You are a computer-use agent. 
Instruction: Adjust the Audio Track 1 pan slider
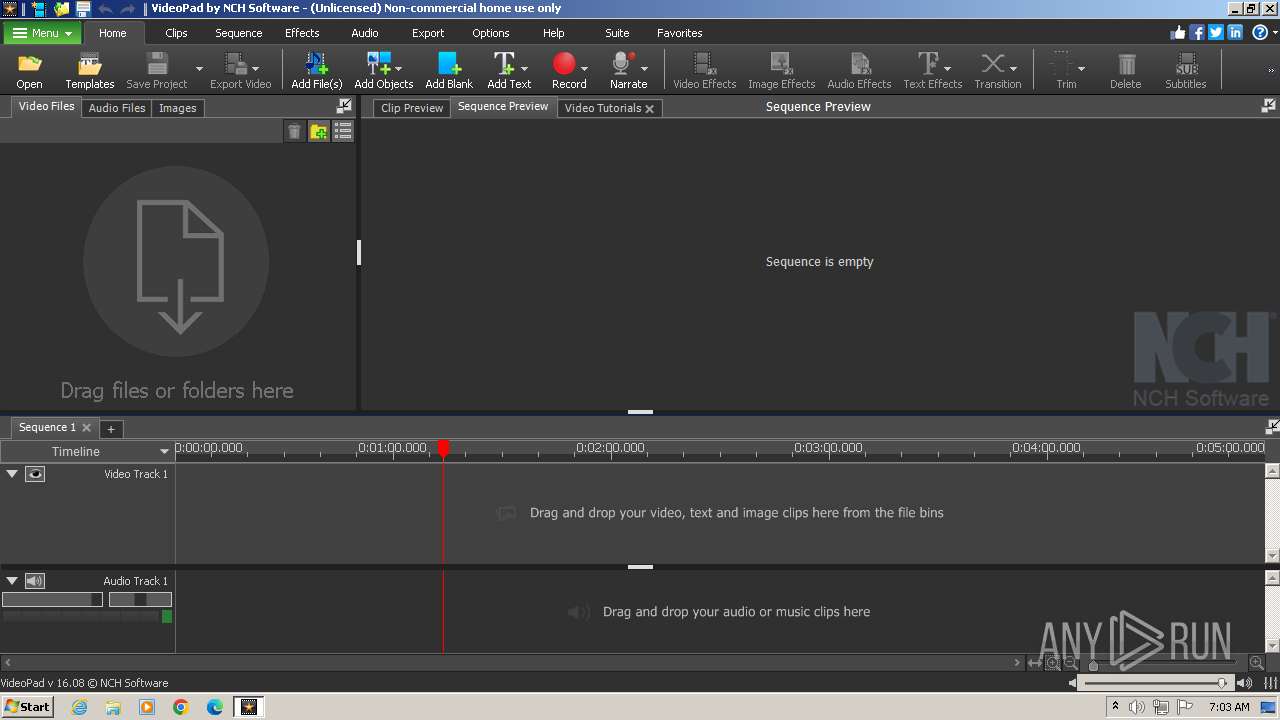tap(140, 600)
